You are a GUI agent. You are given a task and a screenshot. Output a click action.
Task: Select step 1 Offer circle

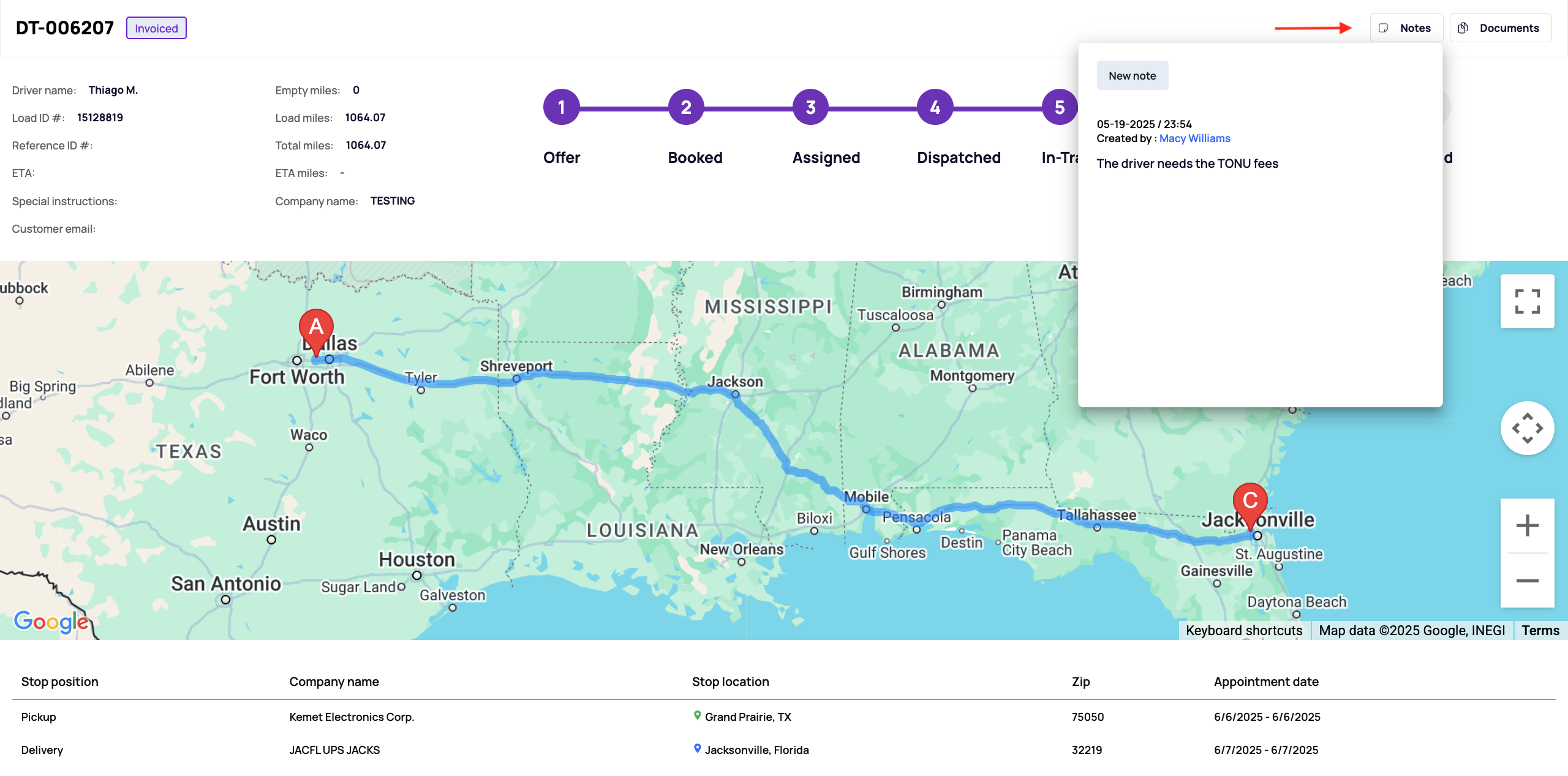pos(561,107)
